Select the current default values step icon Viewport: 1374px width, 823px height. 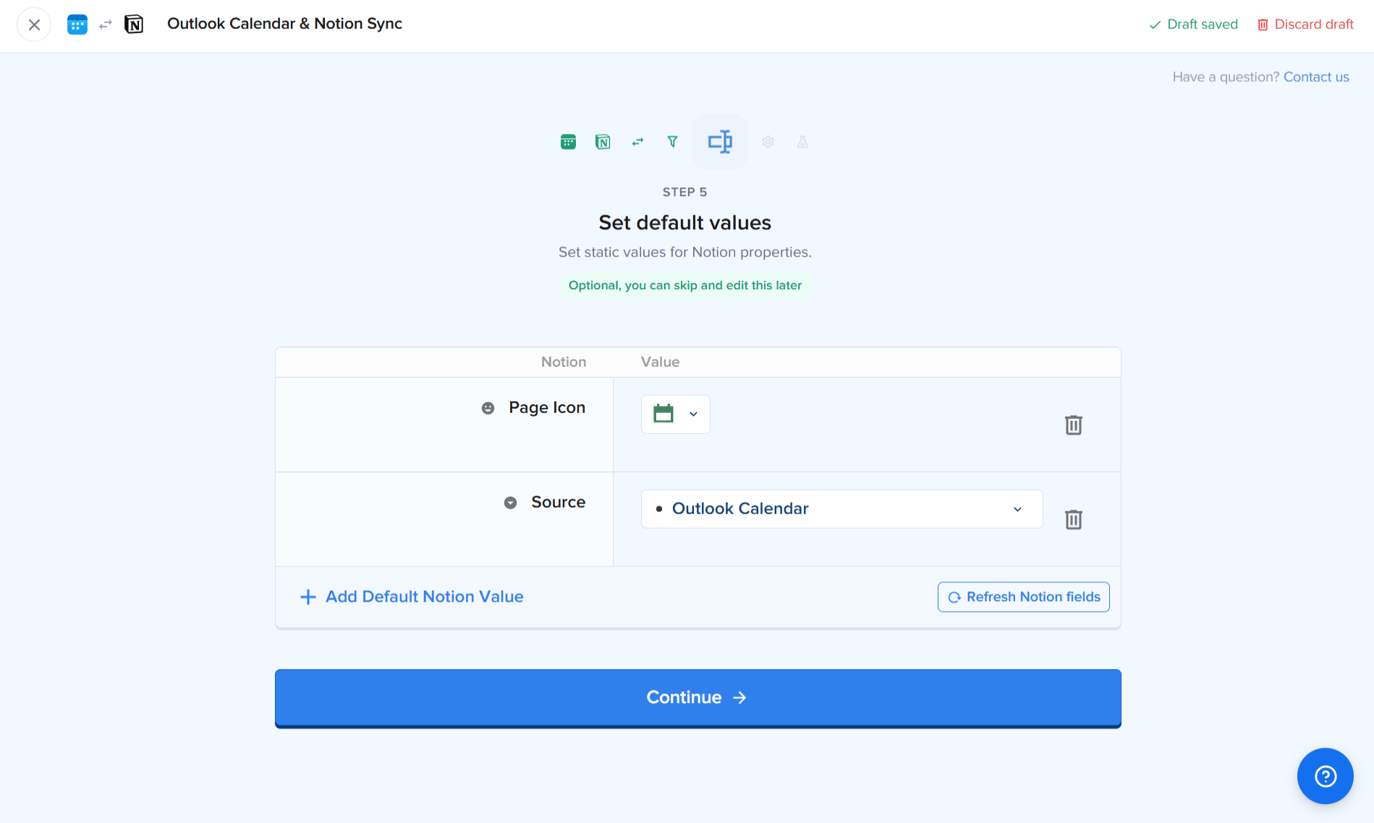click(x=720, y=142)
